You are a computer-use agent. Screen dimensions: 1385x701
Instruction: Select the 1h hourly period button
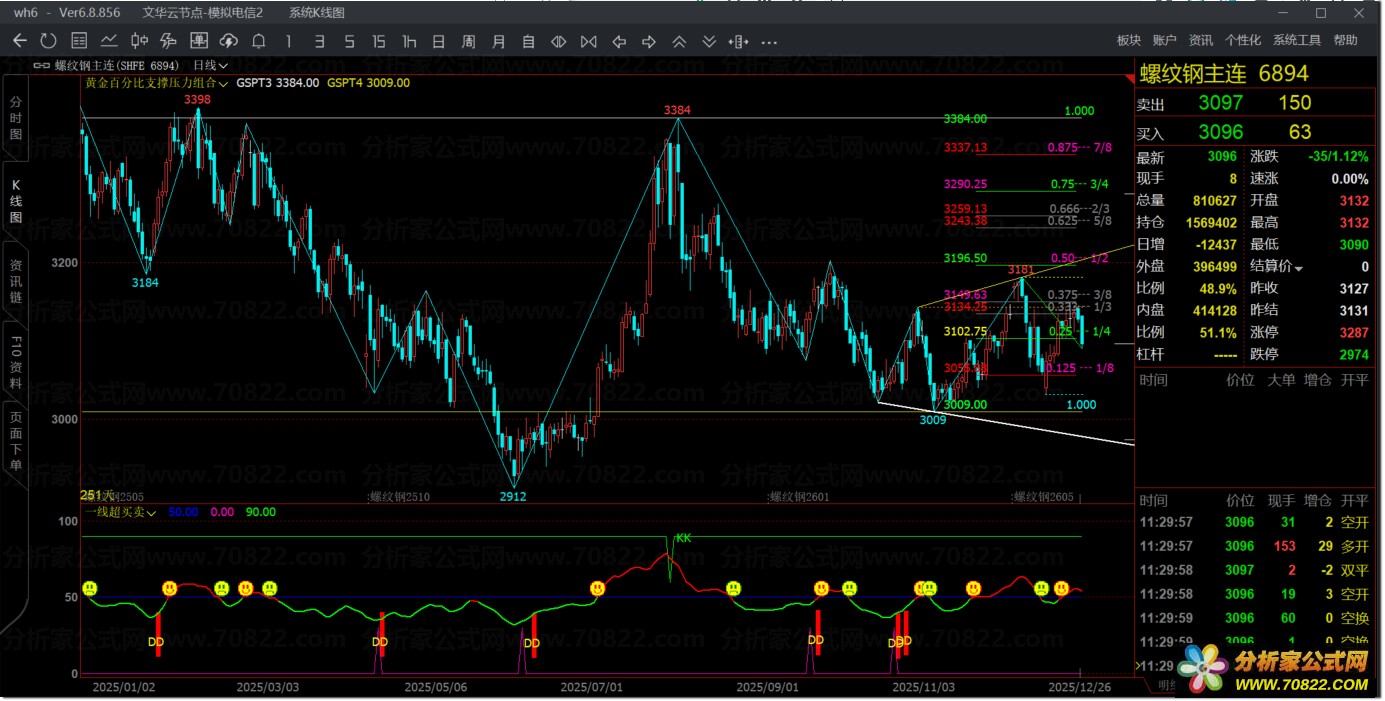tap(409, 41)
